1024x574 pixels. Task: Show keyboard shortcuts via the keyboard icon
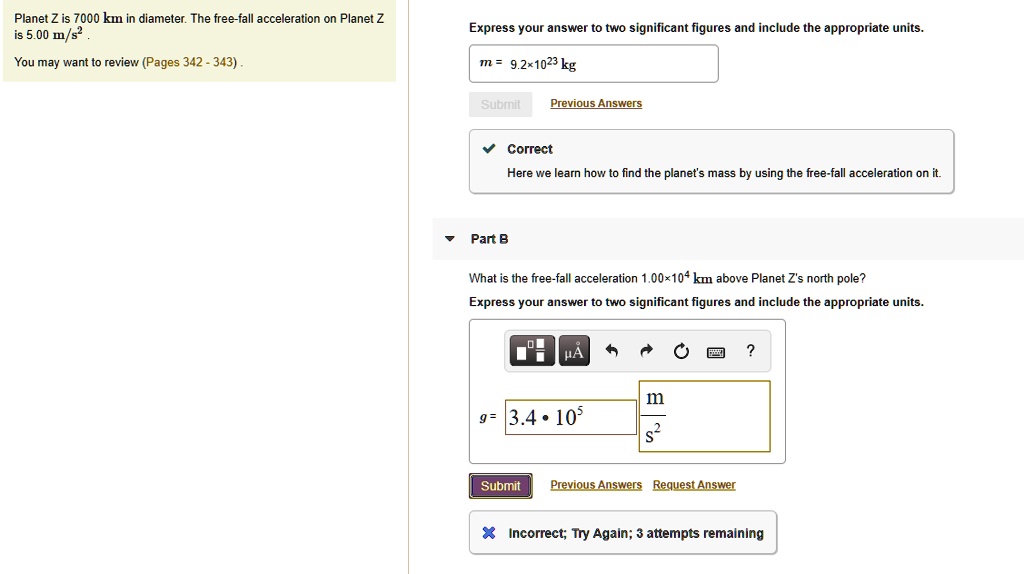[716, 351]
